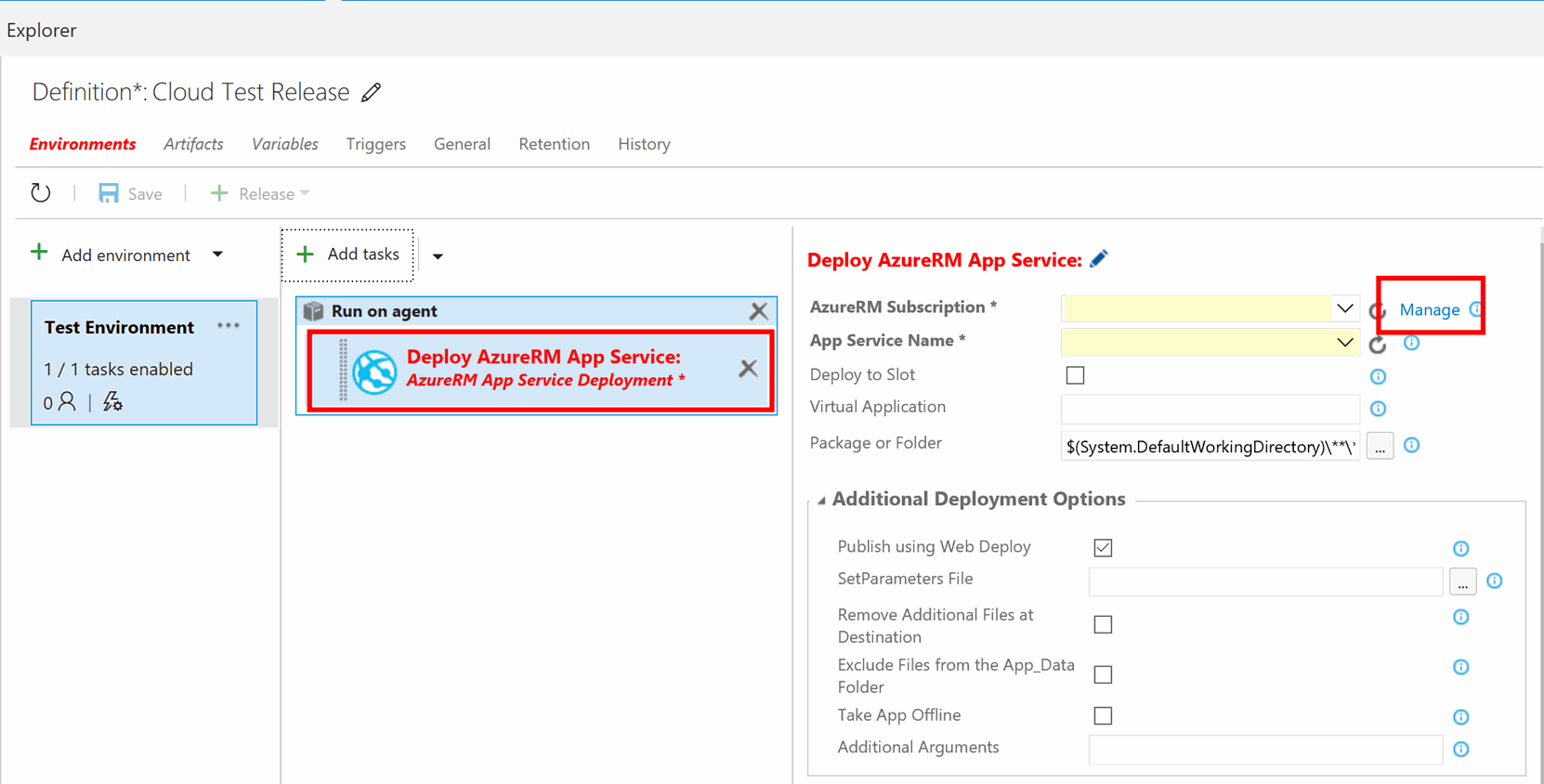Click the approvers person icon in Test Environment
The width and height of the screenshot is (1544, 784).
[x=67, y=401]
